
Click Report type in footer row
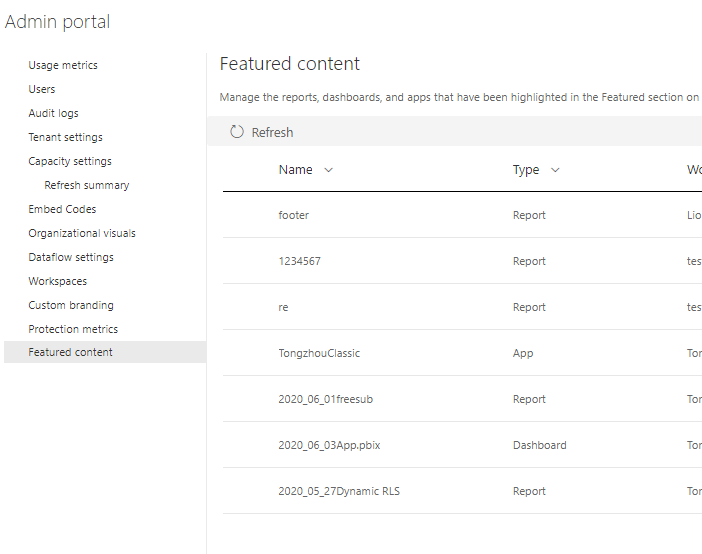529,215
